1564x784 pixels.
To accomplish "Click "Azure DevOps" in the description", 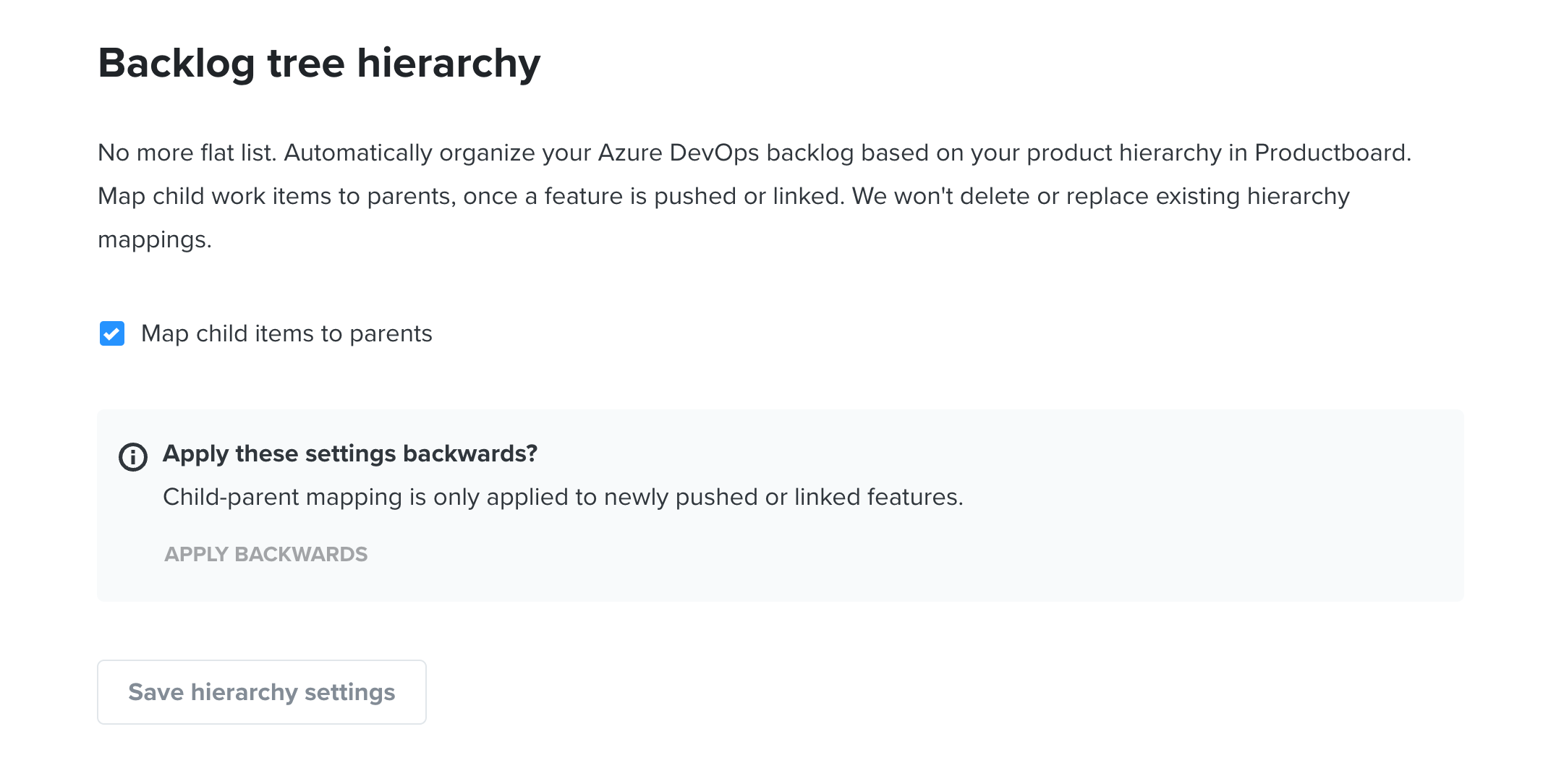I will (x=678, y=153).
